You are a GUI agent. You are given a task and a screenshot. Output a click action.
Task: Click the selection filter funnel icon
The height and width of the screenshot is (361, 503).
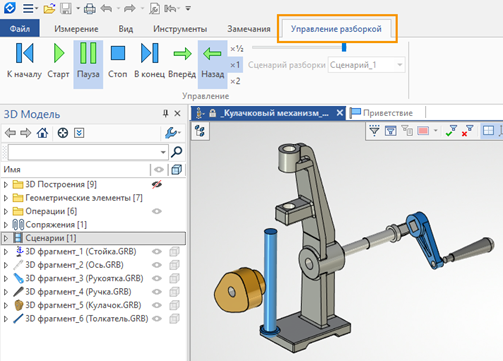[374, 131]
